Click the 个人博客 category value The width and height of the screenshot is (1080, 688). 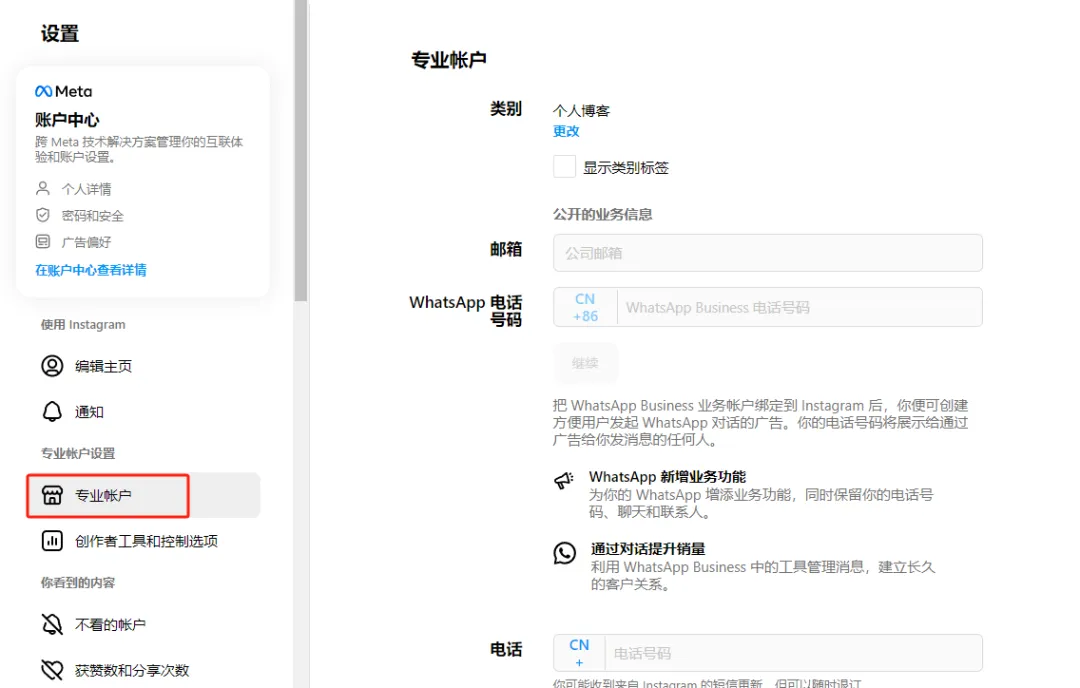pyautogui.click(x=581, y=110)
